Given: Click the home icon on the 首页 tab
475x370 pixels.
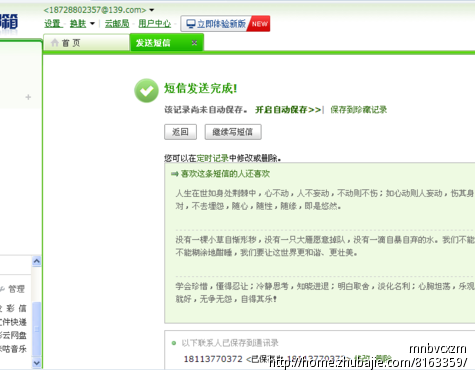Looking at the screenshot, I should (x=55, y=42).
